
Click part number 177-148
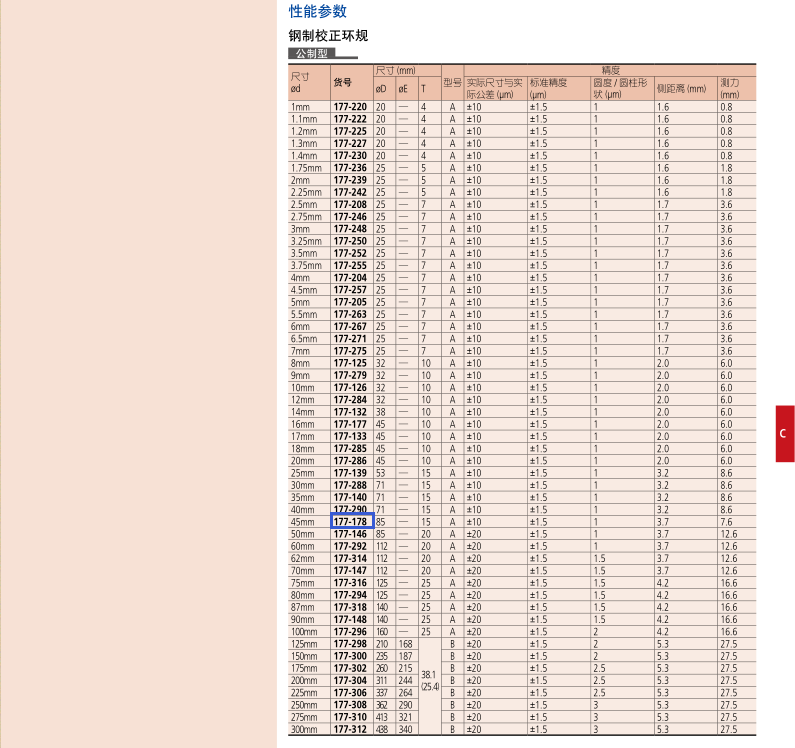tap(350, 620)
